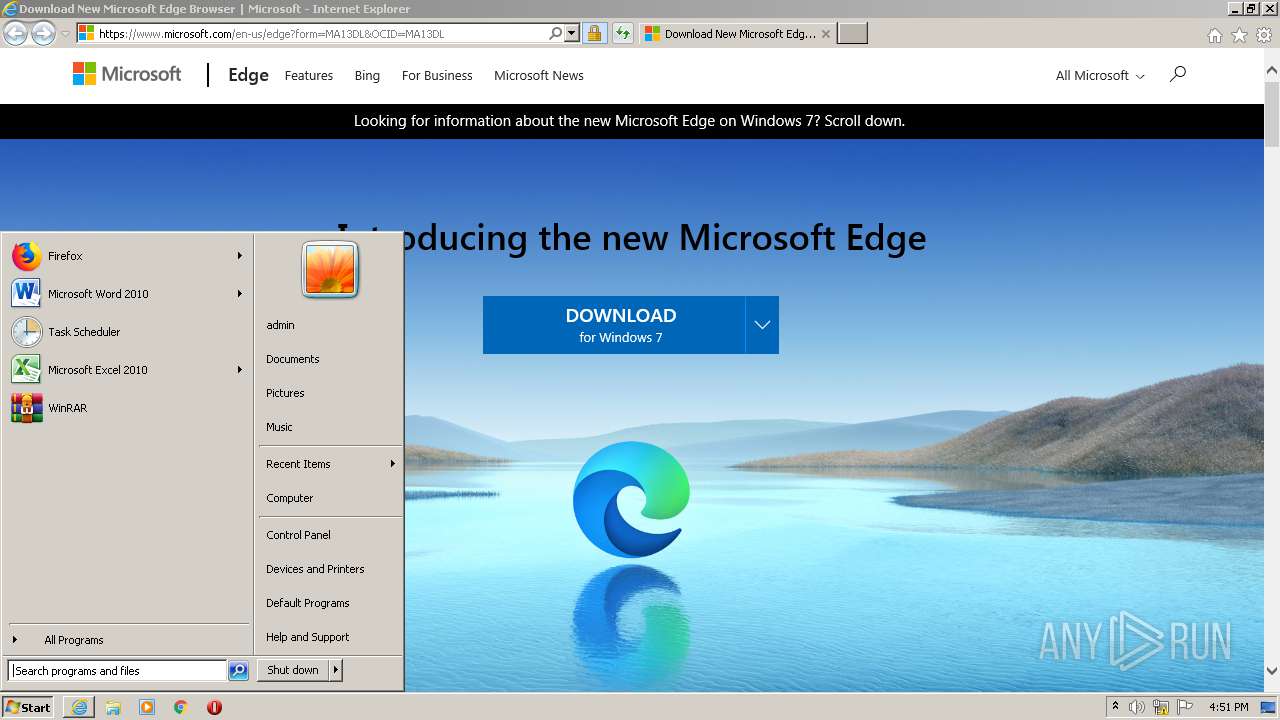
Task: Launch Microsoft Word 2010 icon
Action: tap(27, 294)
